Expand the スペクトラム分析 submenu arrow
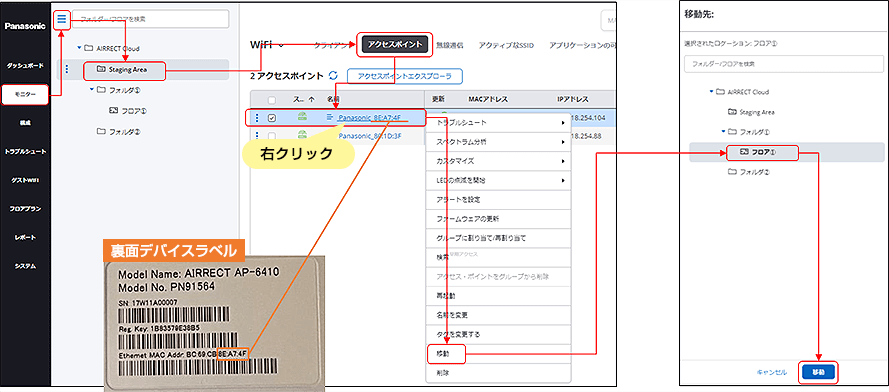Screen dimensions: 889x392 point(563,142)
